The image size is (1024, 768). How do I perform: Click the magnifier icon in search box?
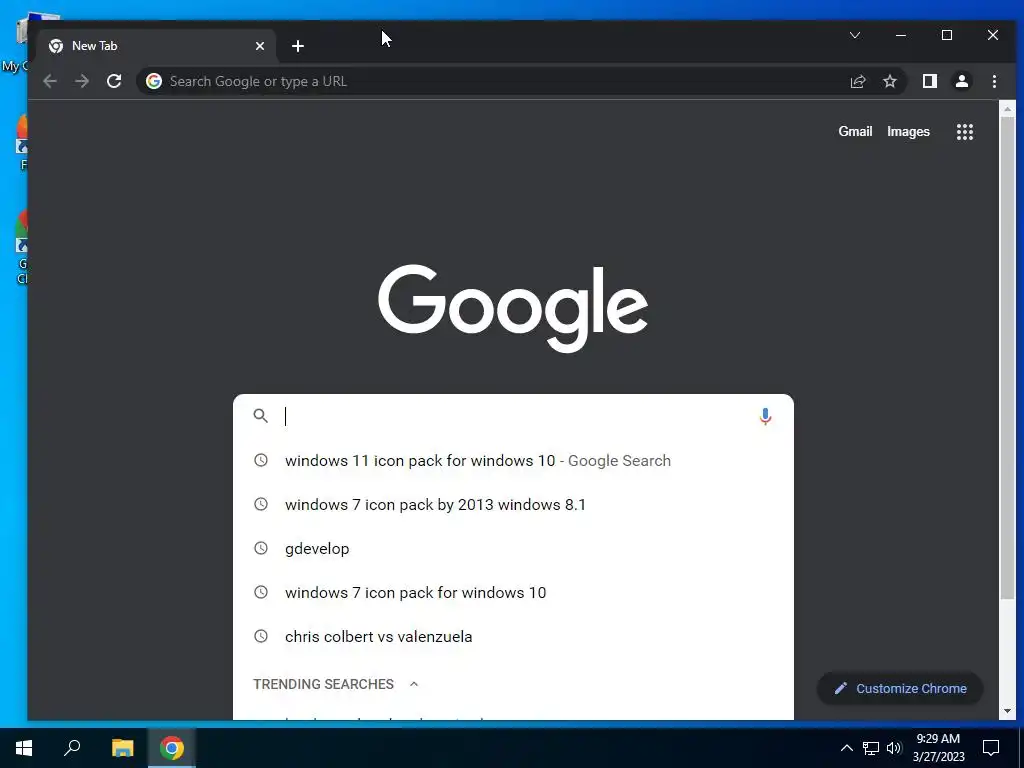coord(261,416)
